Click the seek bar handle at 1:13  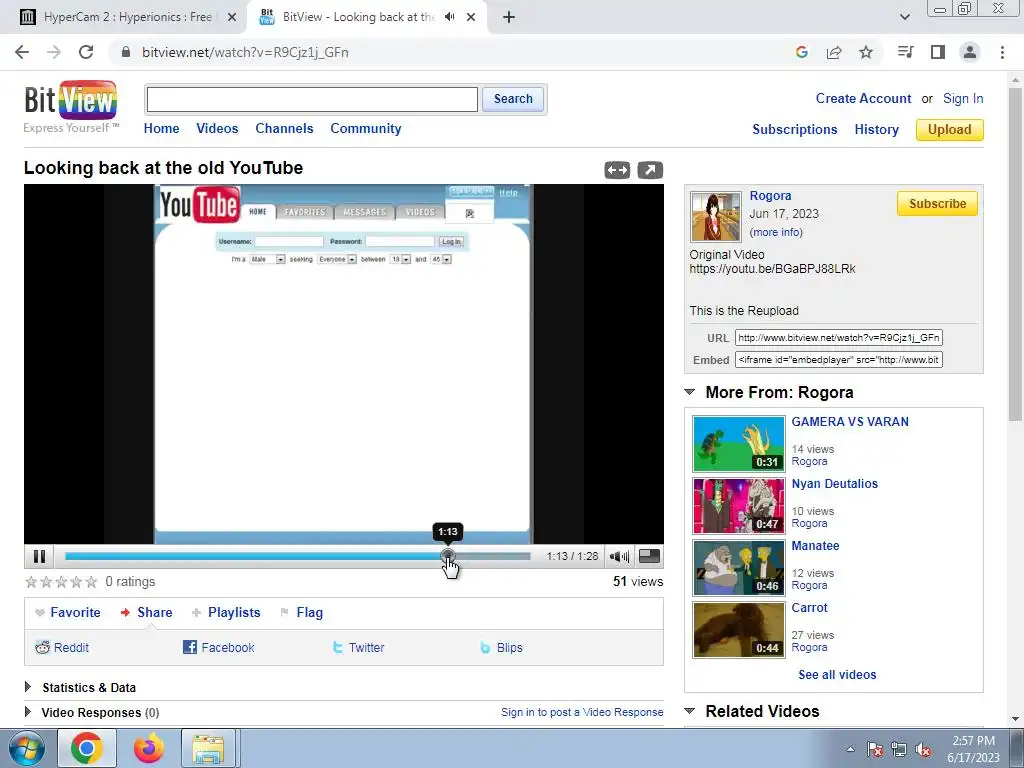tap(448, 556)
